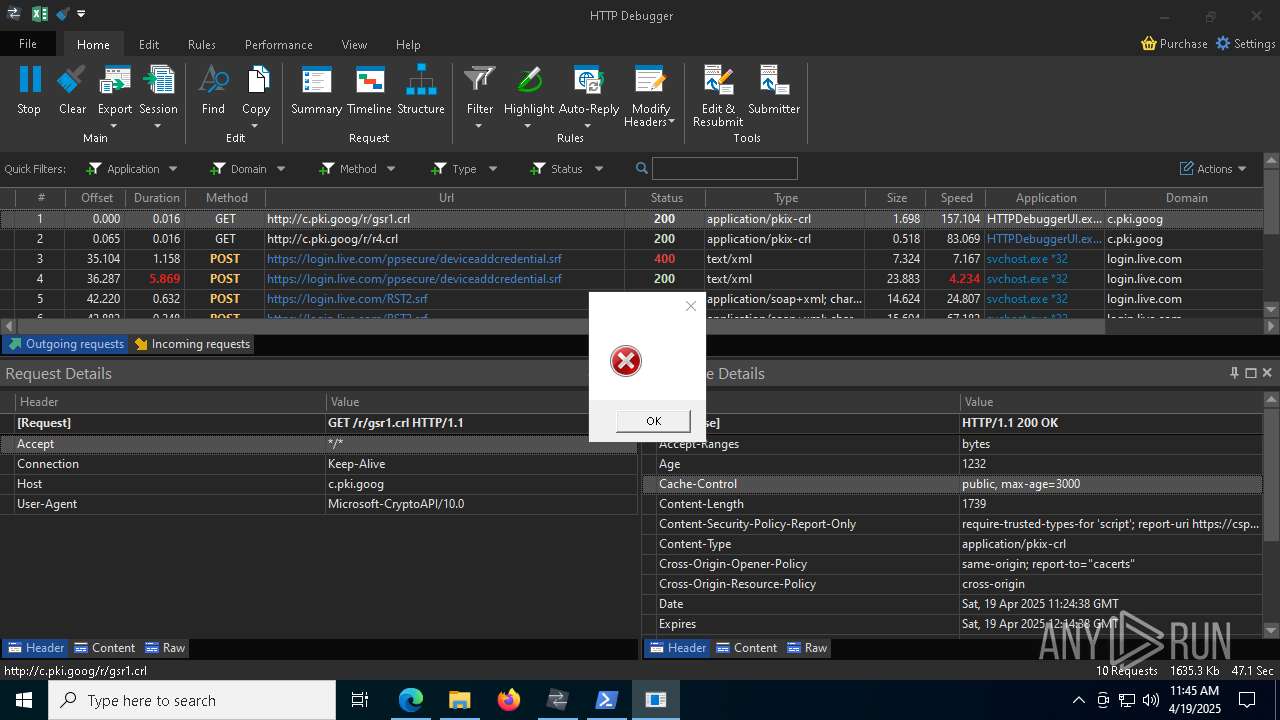Open File Explorer from the taskbar
The width and height of the screenshot is (1280, 720).
click(460, 700)
